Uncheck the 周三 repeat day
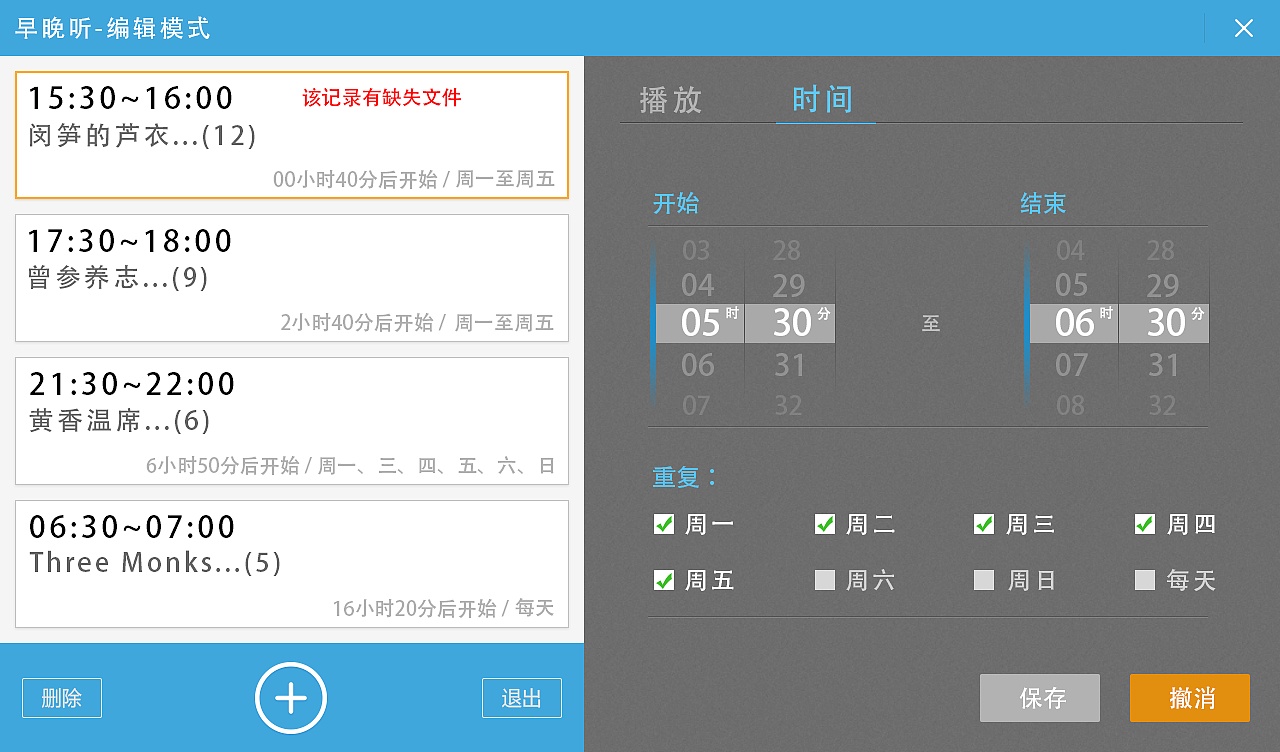1280x752 pixels. 984,524
